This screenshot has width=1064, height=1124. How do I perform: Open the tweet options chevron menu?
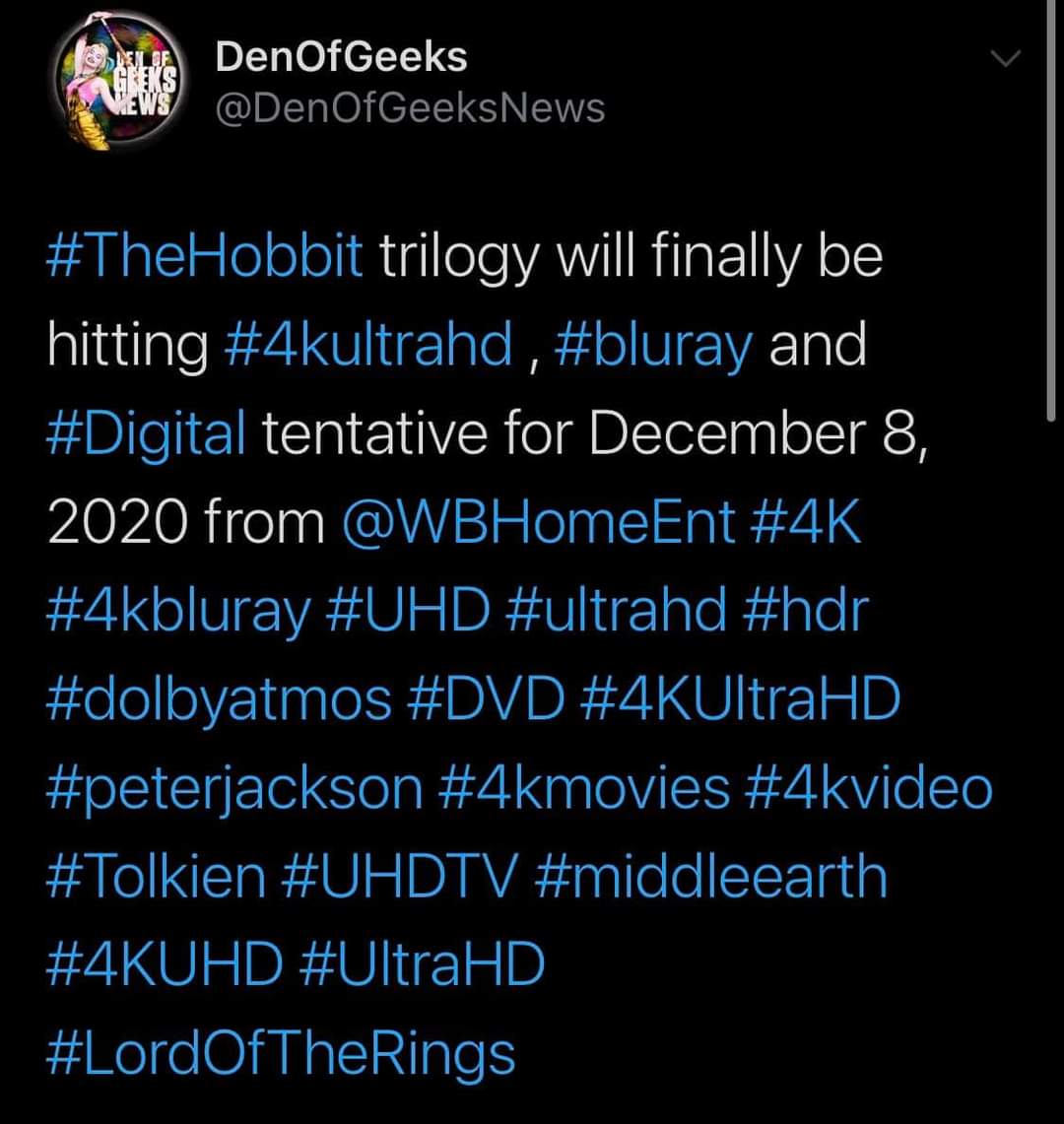click(1006, 60)
